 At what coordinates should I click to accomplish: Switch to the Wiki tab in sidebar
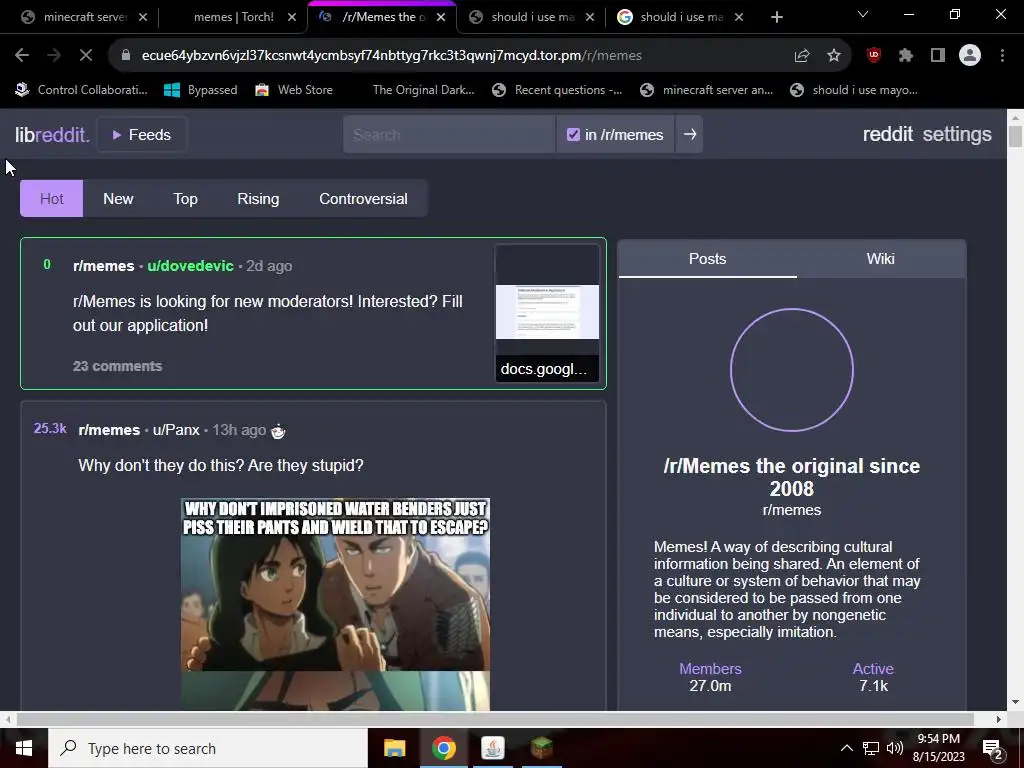click(880, 259)
